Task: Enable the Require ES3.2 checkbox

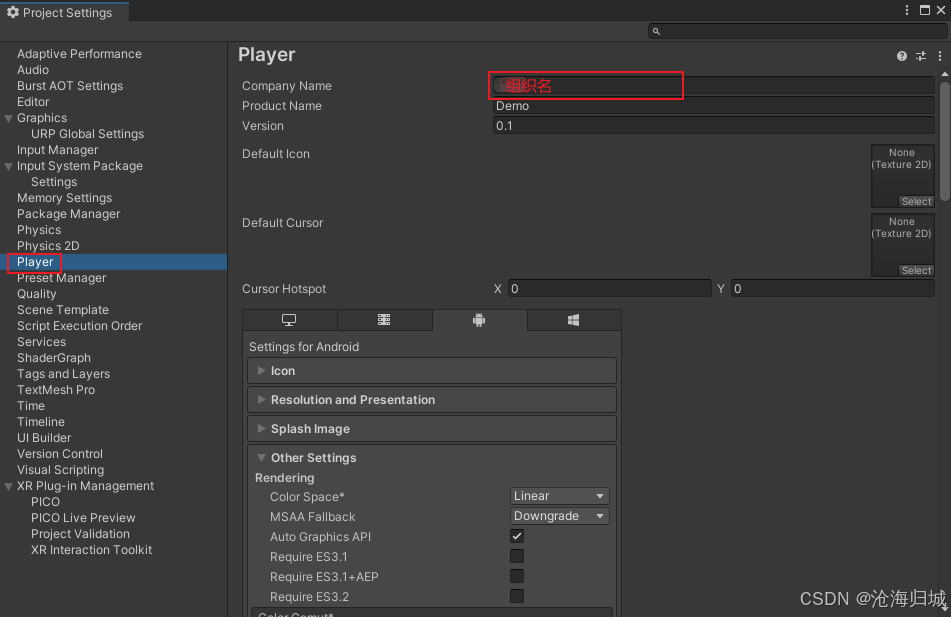Action: coord(517,596)
